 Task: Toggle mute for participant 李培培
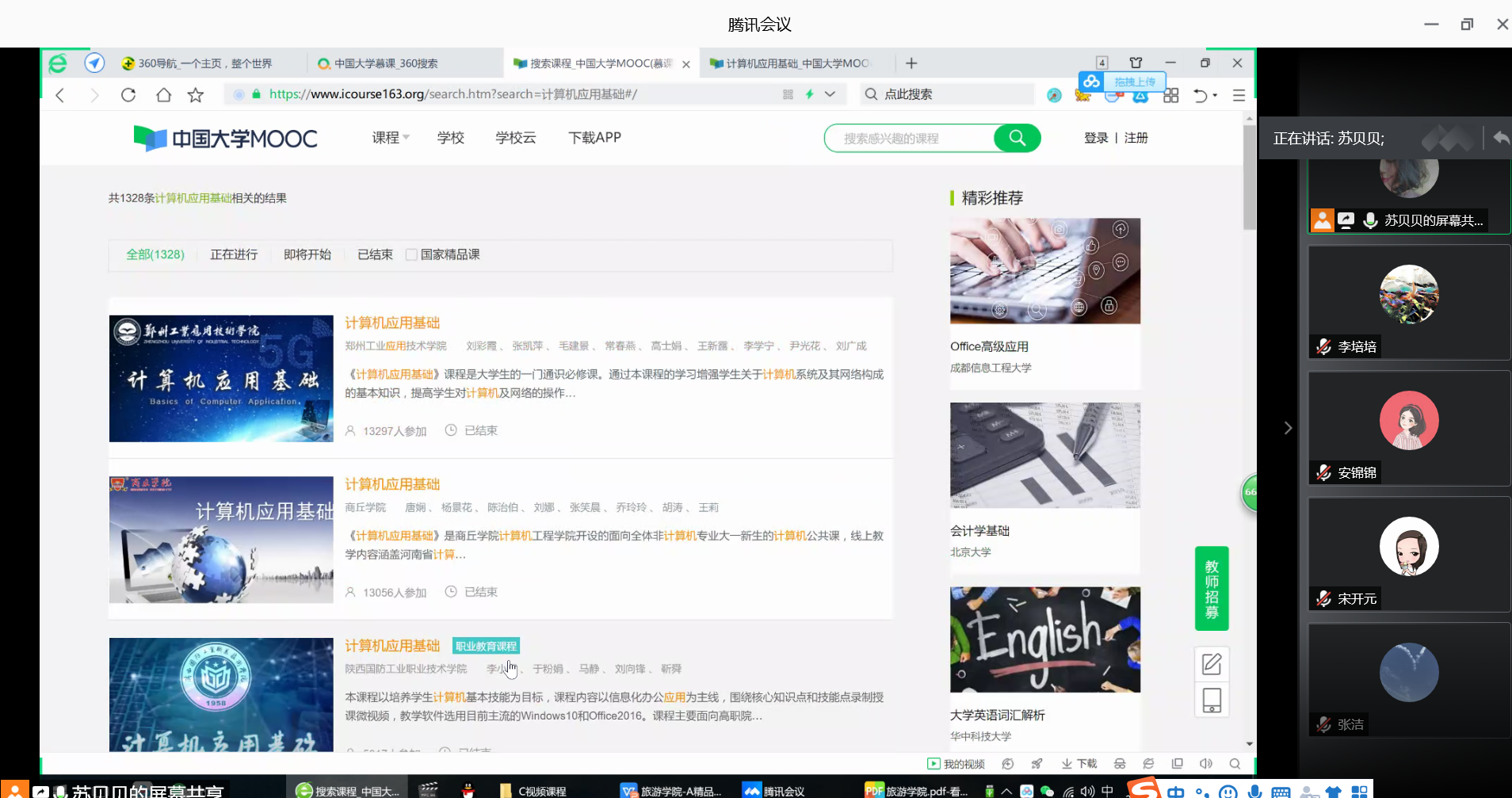(x=1323, y=346)
